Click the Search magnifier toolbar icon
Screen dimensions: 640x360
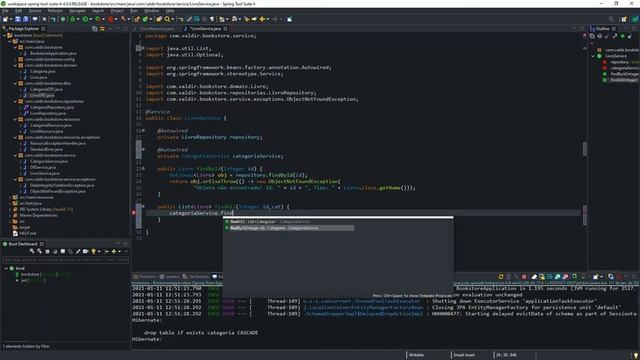tap(167, 19)
